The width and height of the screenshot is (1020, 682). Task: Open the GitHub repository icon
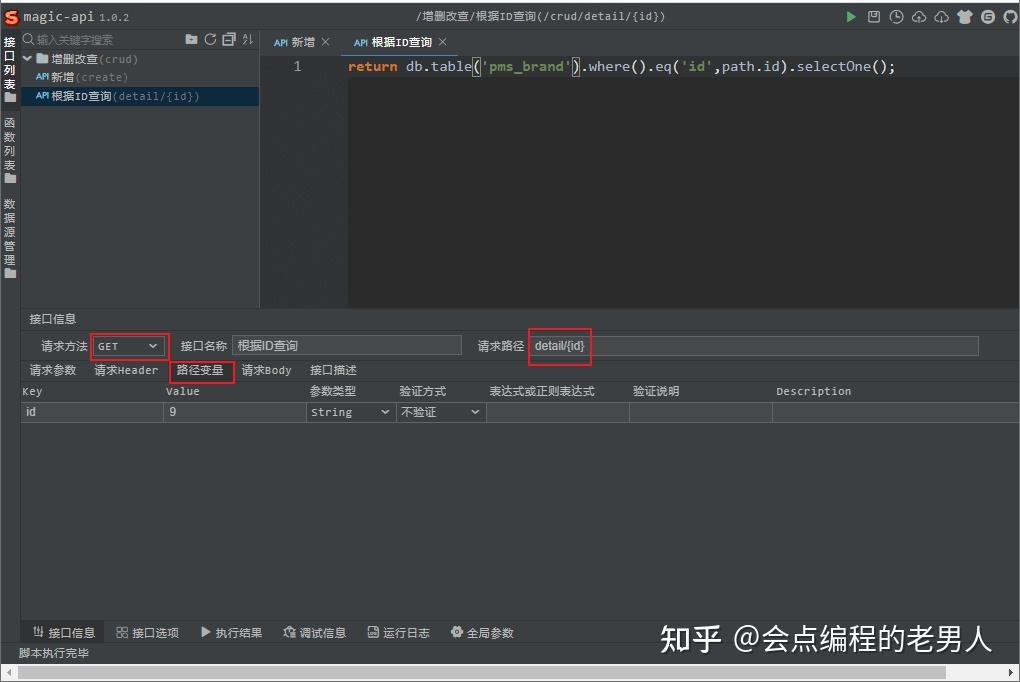pyautogui.click(x=1009, y=16)
